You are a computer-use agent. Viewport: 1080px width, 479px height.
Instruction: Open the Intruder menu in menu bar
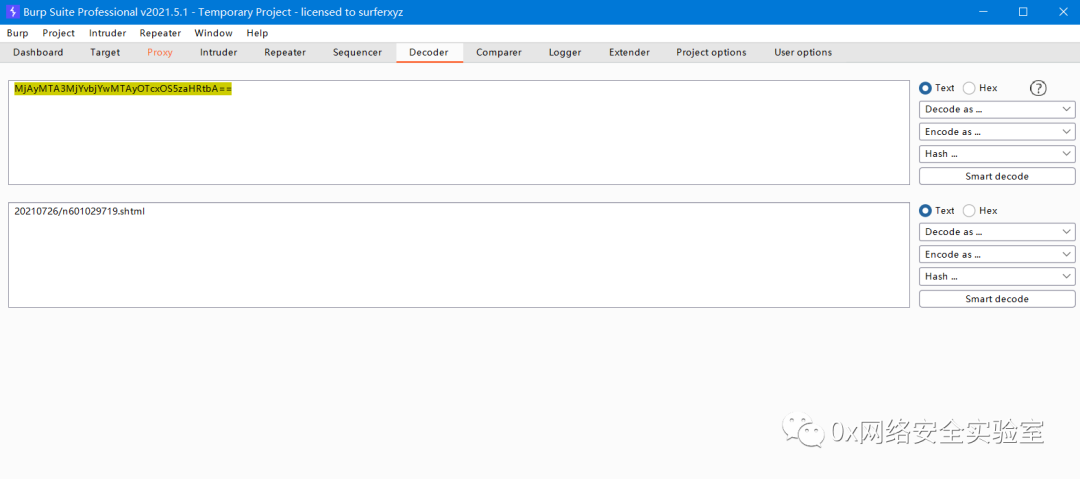(x=107, y=33)
